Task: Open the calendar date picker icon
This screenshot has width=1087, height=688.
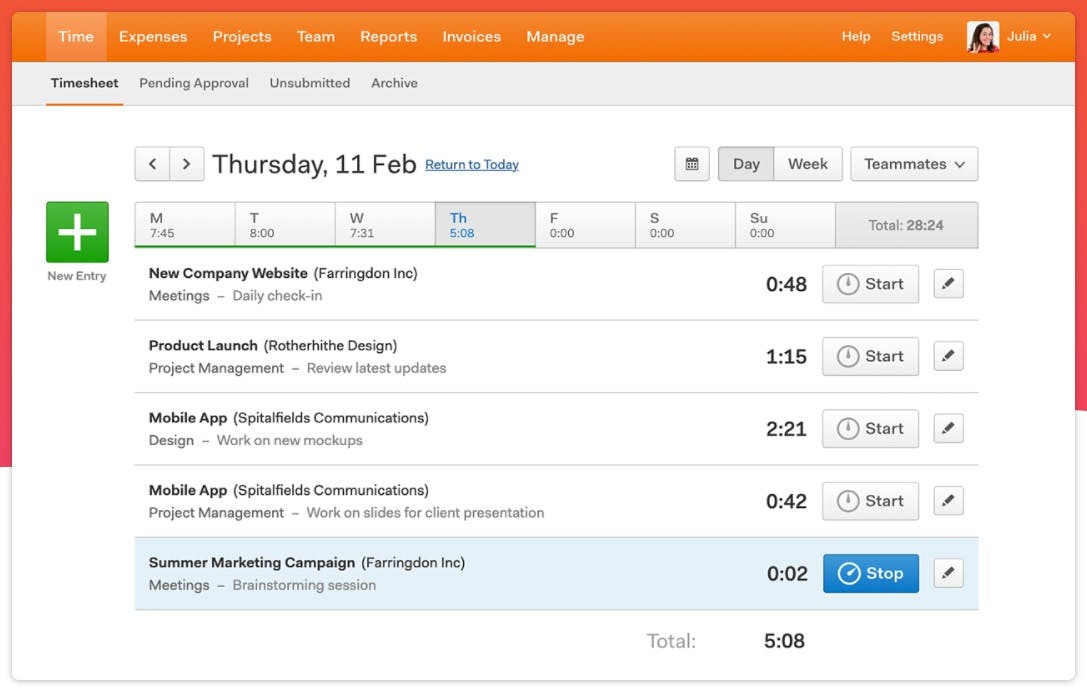Action: [692, 164]
